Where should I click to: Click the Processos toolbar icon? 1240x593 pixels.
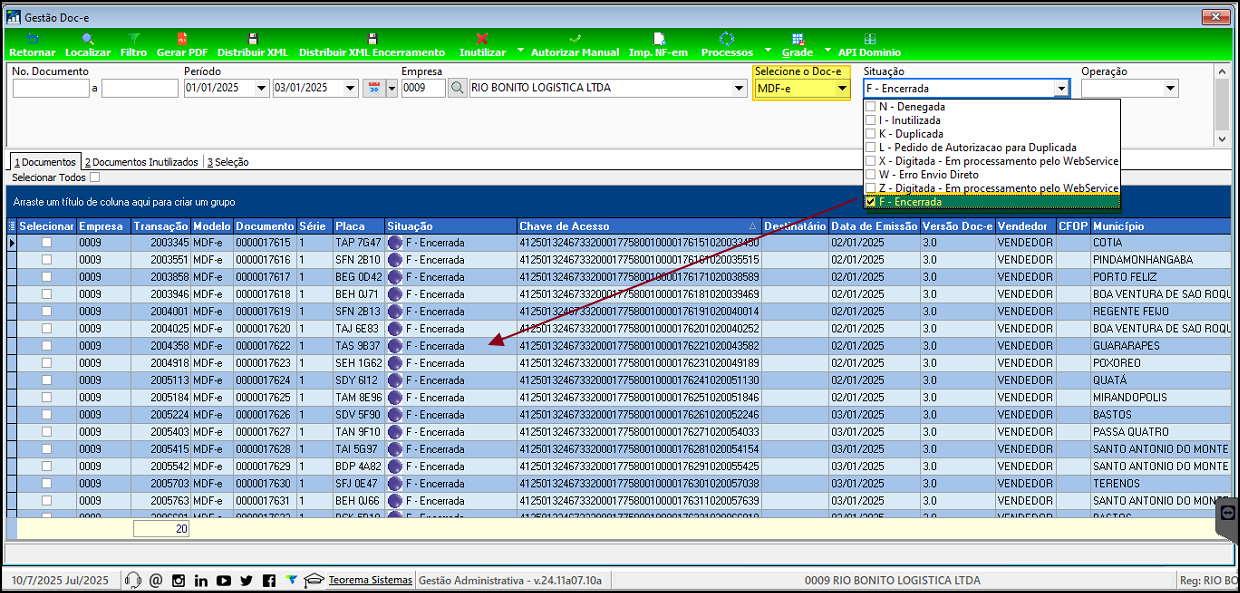point(727,38)
